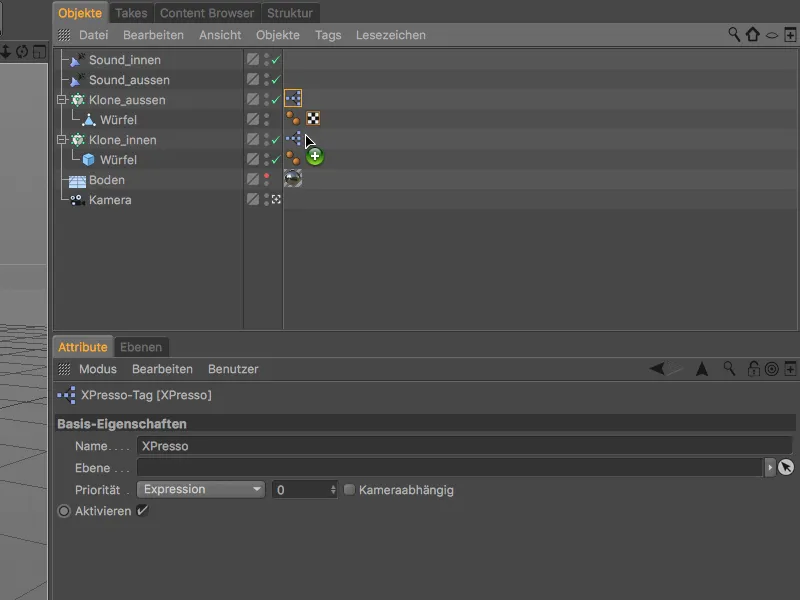The image size is (800, 600).
Task: Click the Kamera camera object icon
Action: 78,200
